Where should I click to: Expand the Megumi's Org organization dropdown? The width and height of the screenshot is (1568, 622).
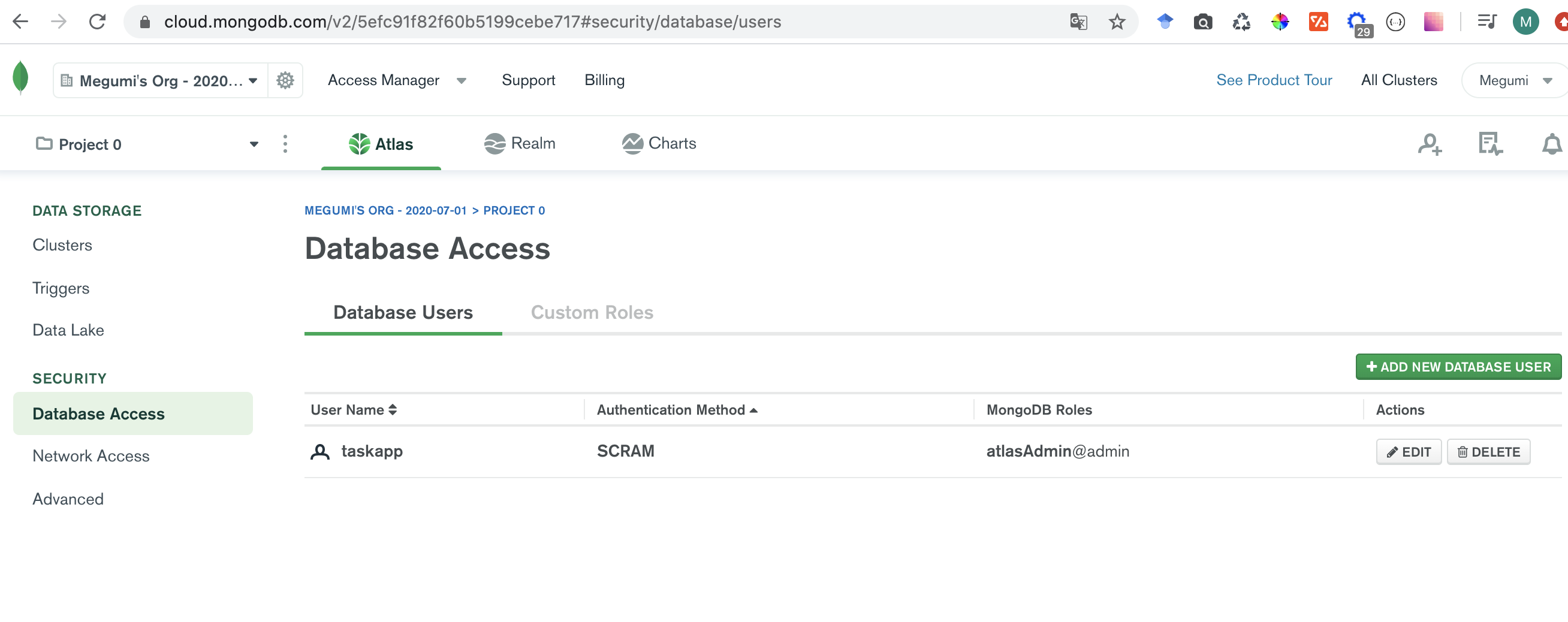point(161,80)
